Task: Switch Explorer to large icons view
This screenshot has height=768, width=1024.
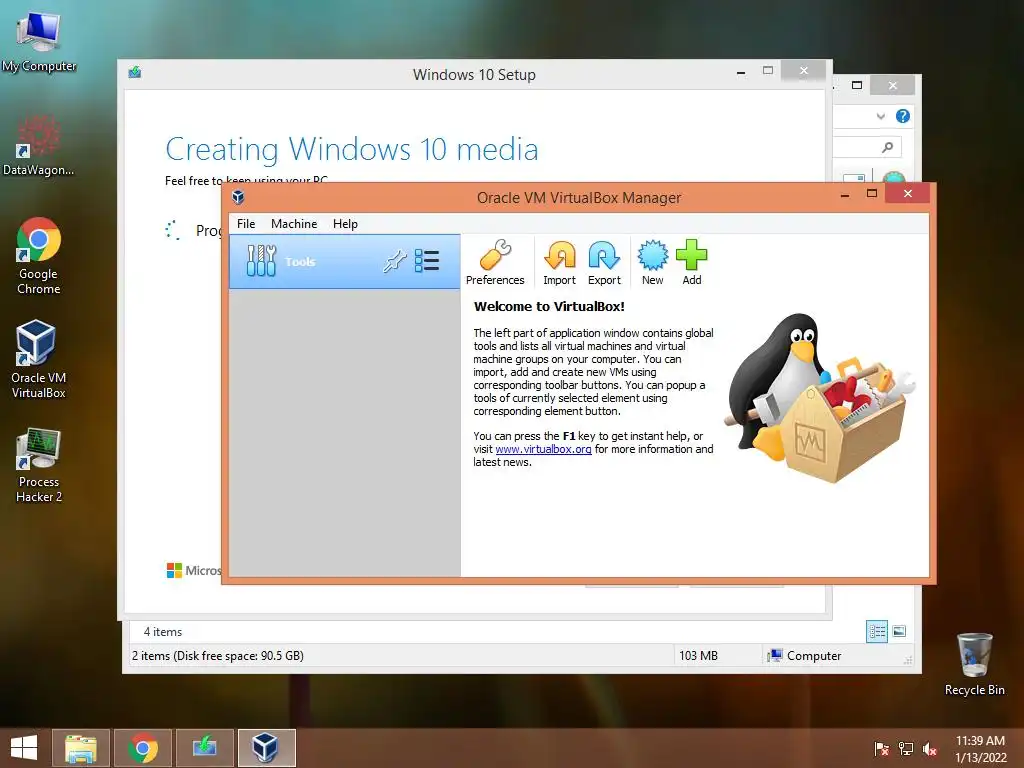Action: [899, 632]
